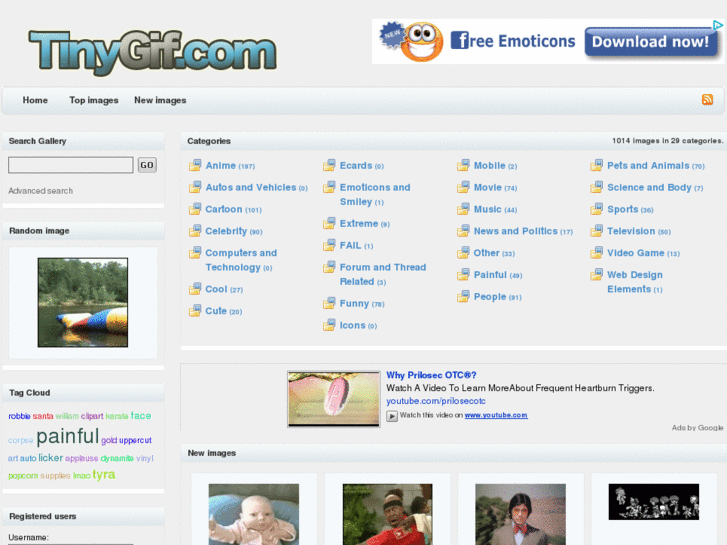Click folder icon next to FAIL

point(329,245)
